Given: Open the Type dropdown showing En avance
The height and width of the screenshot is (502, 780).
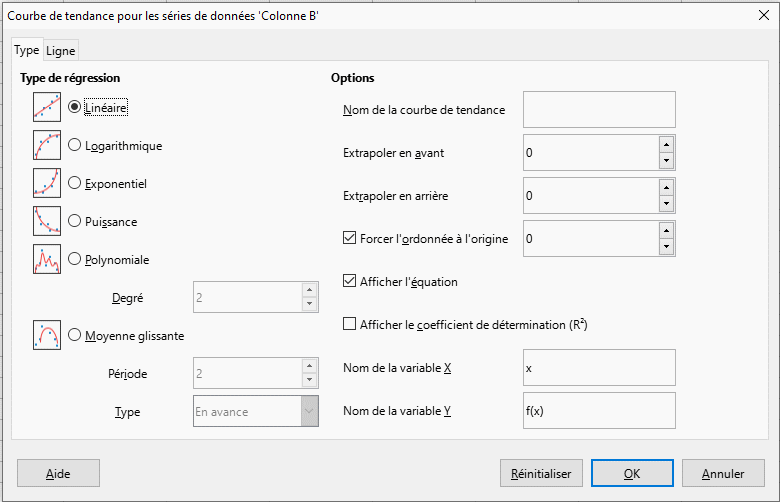Looking at the screenshot, I should [308, 411].
